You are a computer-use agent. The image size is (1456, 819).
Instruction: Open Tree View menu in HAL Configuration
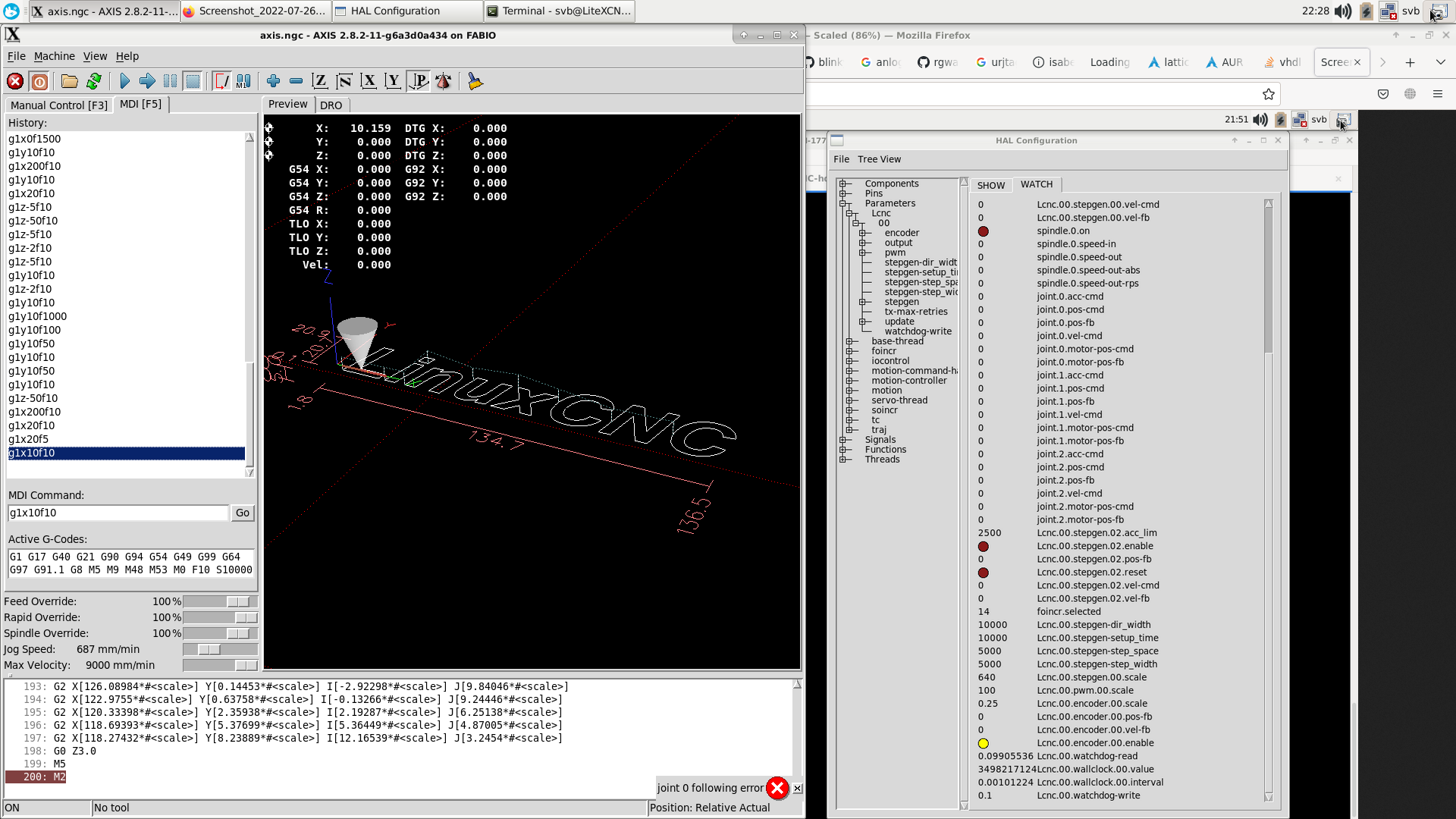[x=879, y=159]
